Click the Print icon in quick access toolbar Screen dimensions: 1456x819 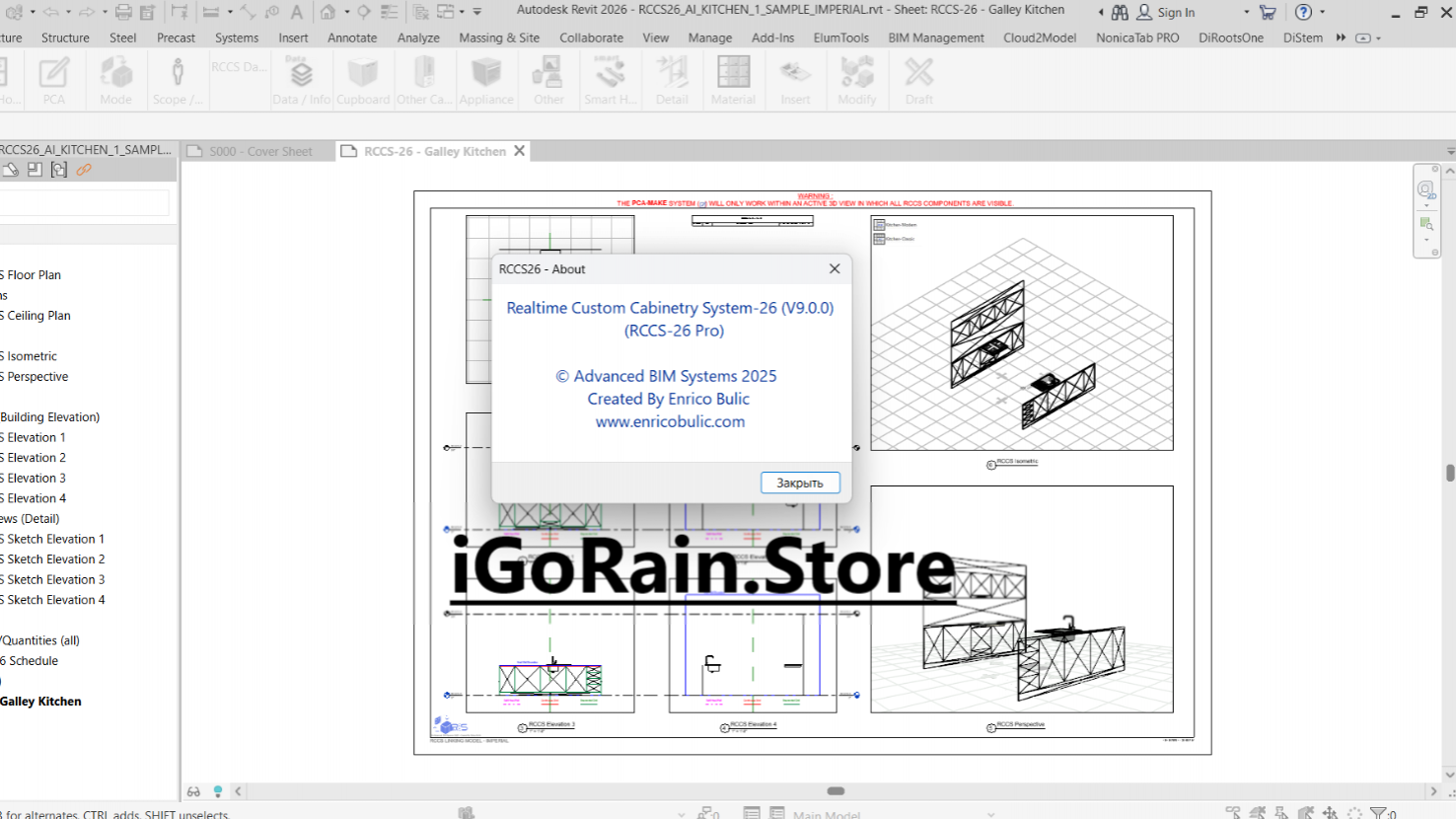coord(123,12)
